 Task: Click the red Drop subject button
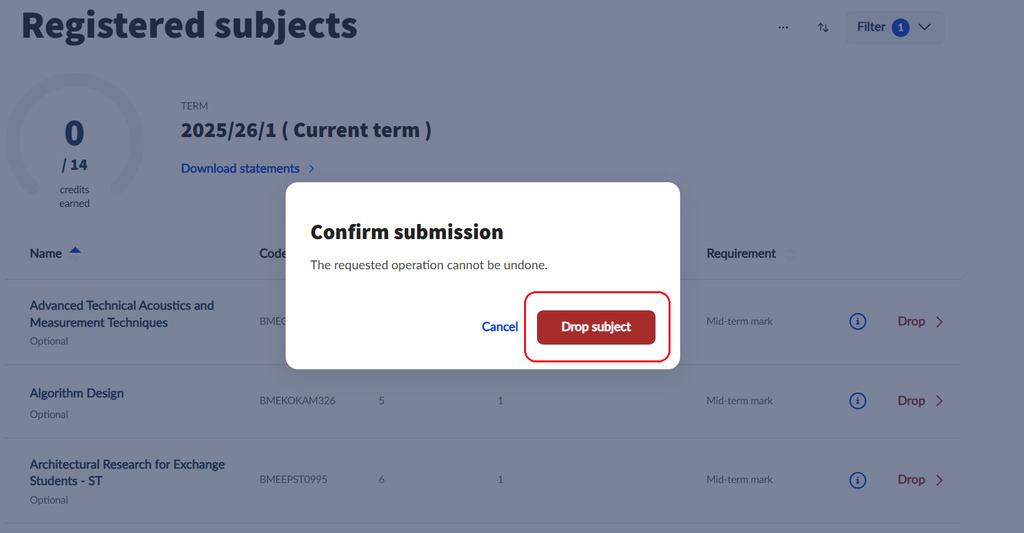[x=596, y=327]
